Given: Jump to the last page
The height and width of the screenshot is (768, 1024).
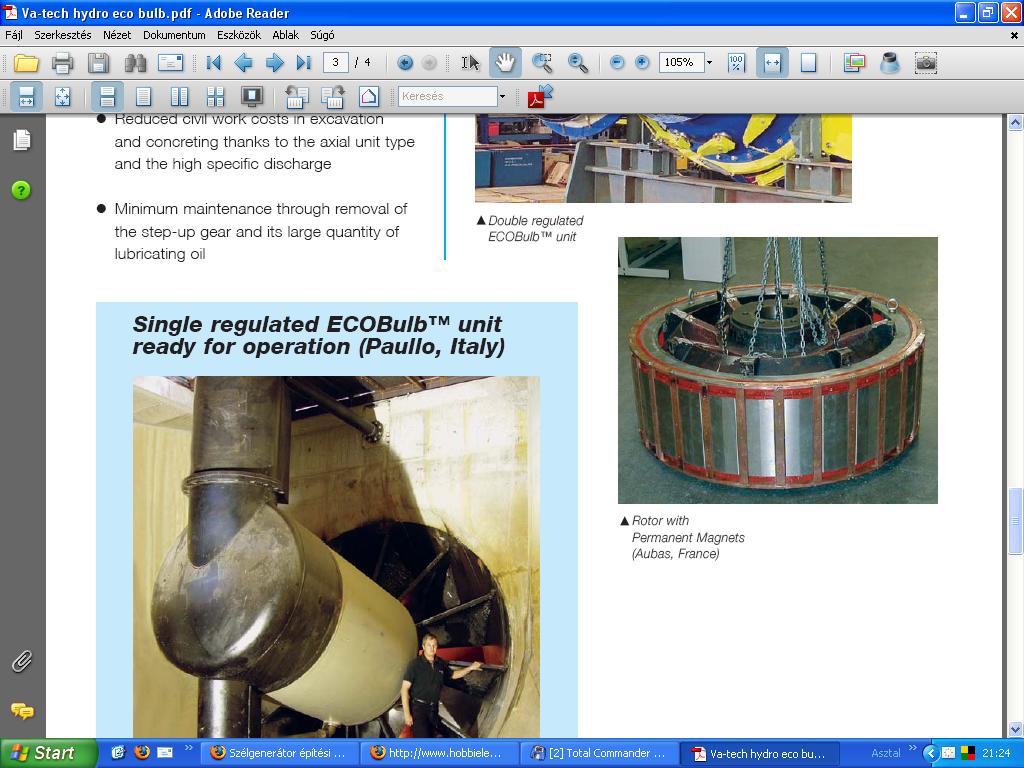Looking at the screenshot, I should click(x=304, y=63).
